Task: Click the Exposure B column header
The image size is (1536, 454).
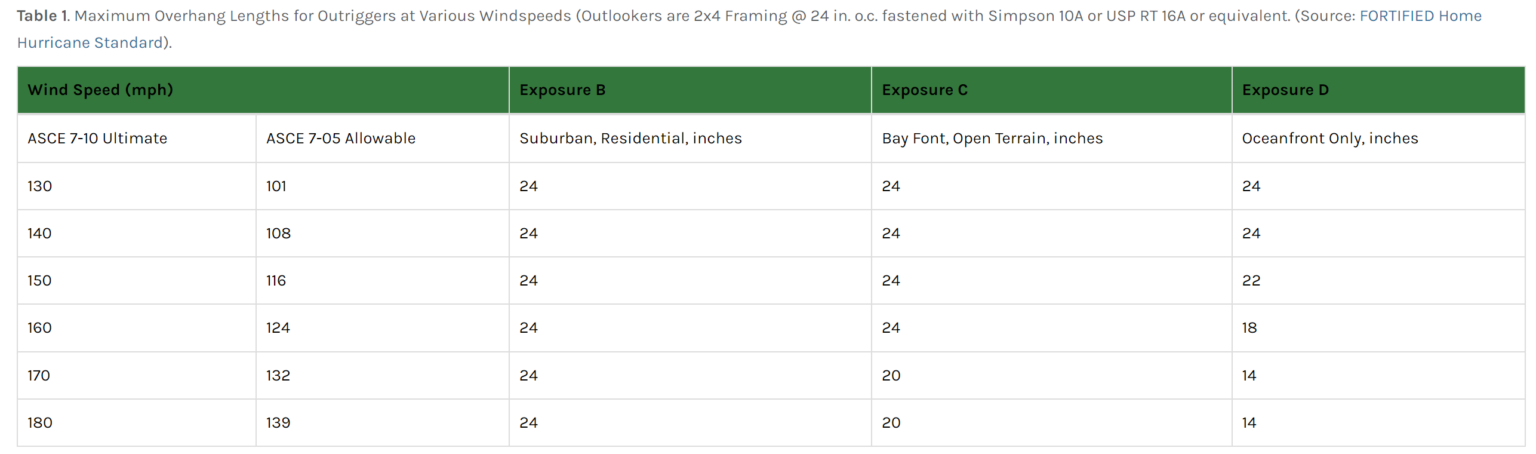Action: click(562, 90)
